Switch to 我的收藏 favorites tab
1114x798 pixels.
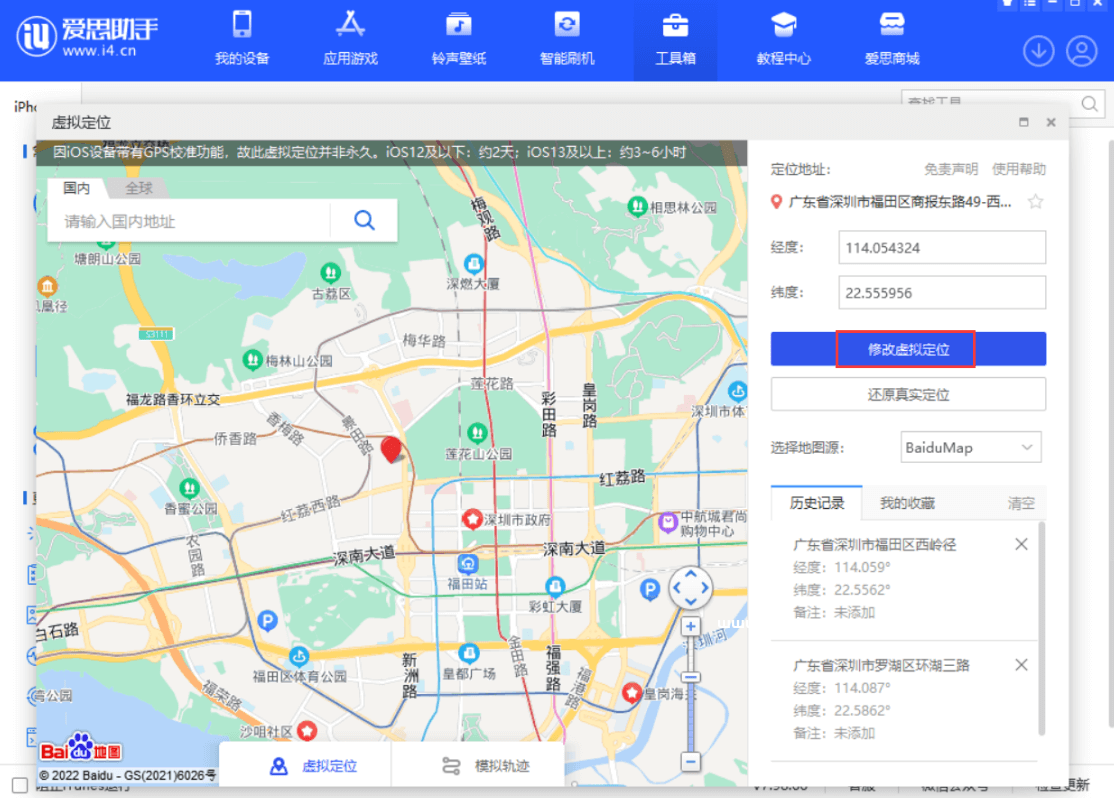click(x=909, y=503)
